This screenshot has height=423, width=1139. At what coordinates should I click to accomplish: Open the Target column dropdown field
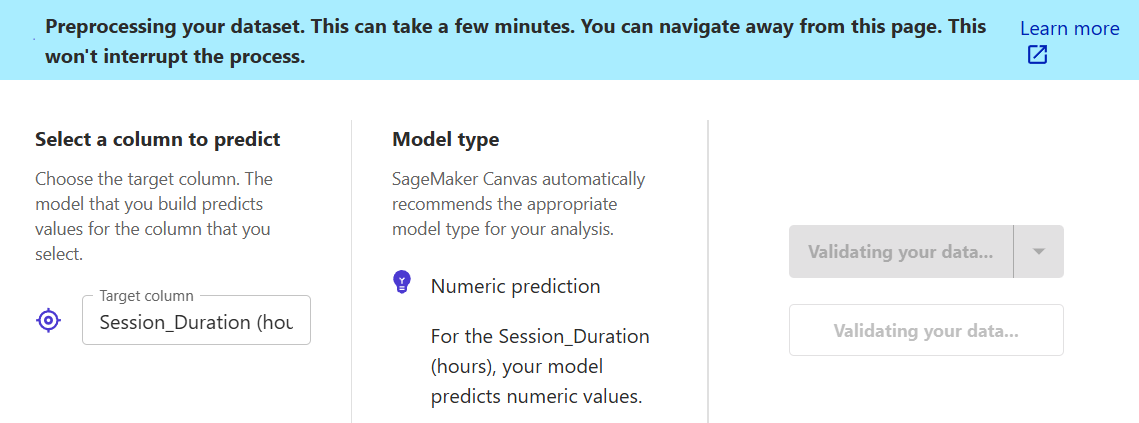tap(196, 320)
